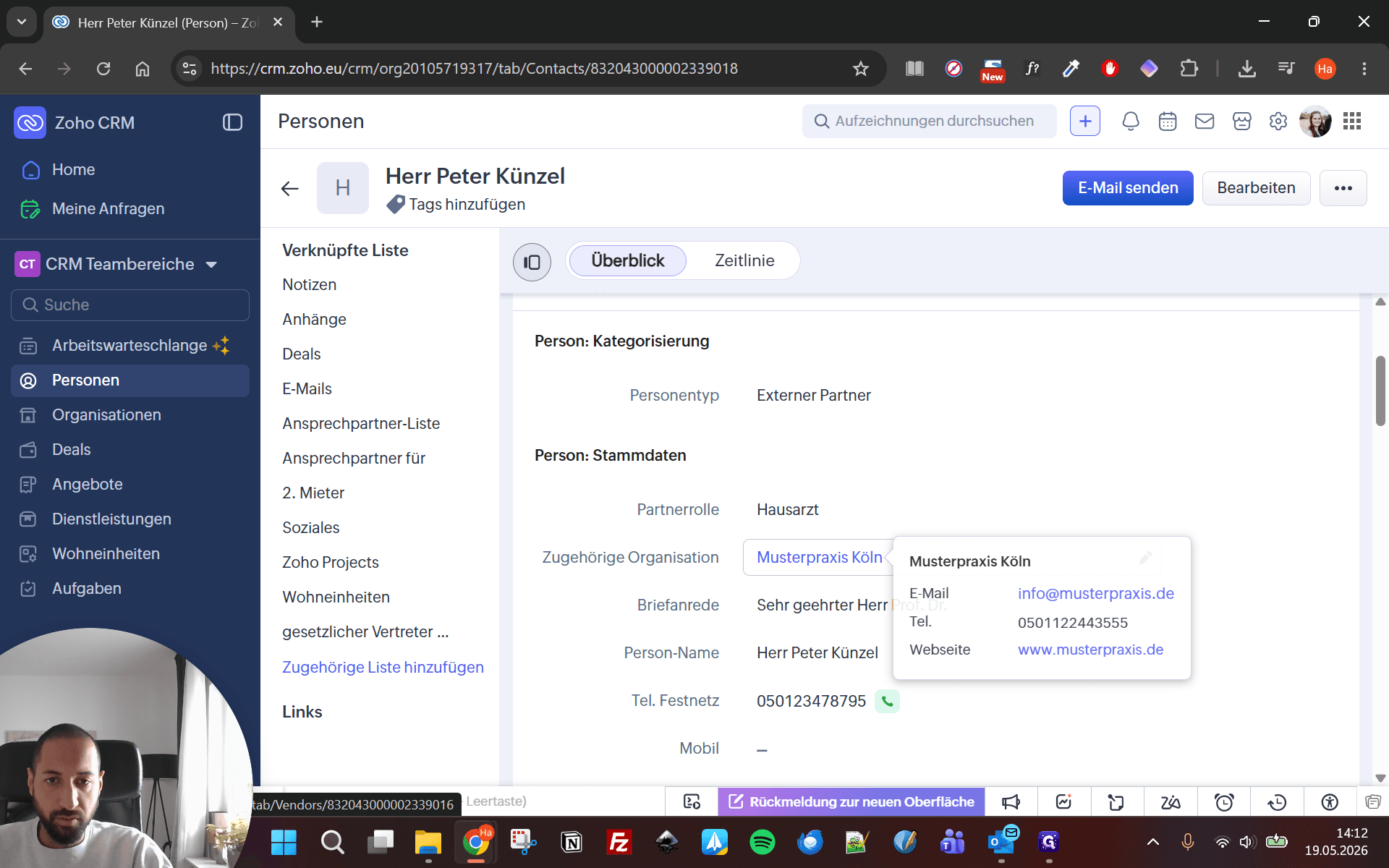Click the megaphone icon in bottom bar
Screen dimensions: 1389x868
point(1011,801)
